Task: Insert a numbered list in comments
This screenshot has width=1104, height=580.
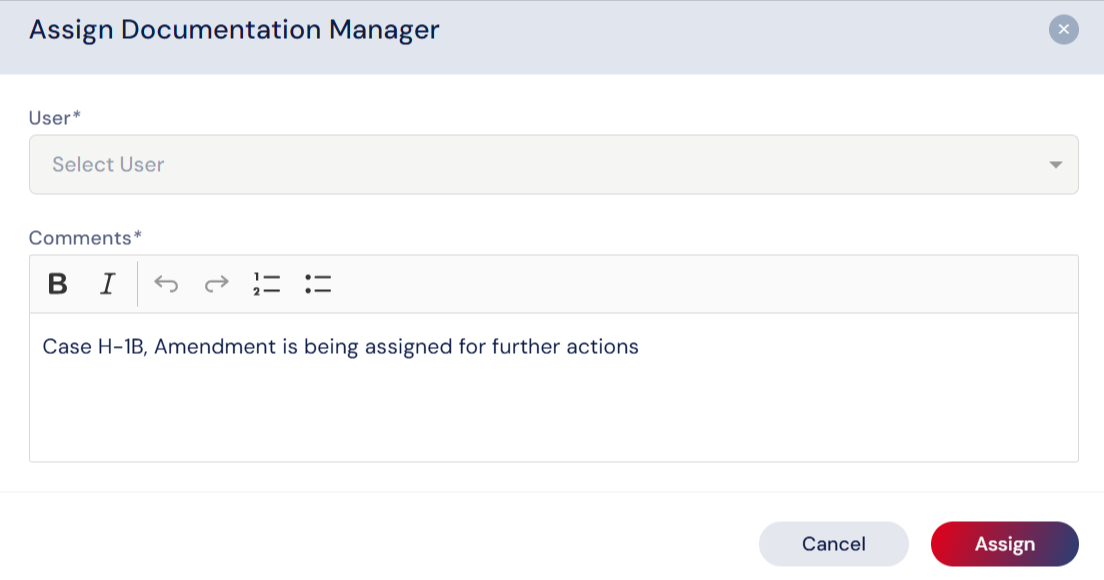Action: pyautogui.click(x=266, y=284)
